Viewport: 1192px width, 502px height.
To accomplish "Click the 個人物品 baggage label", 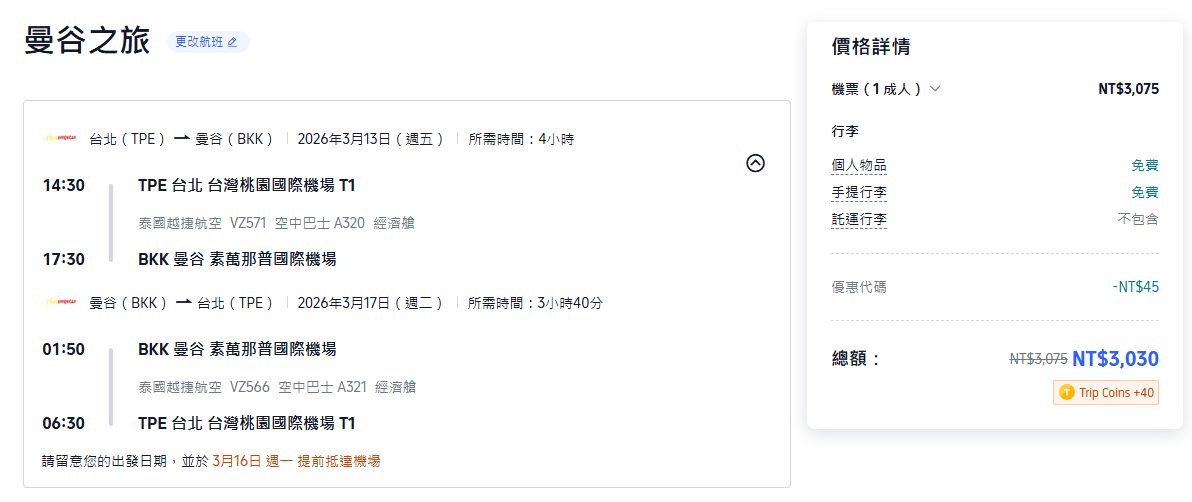I will (x=858, y=165).
